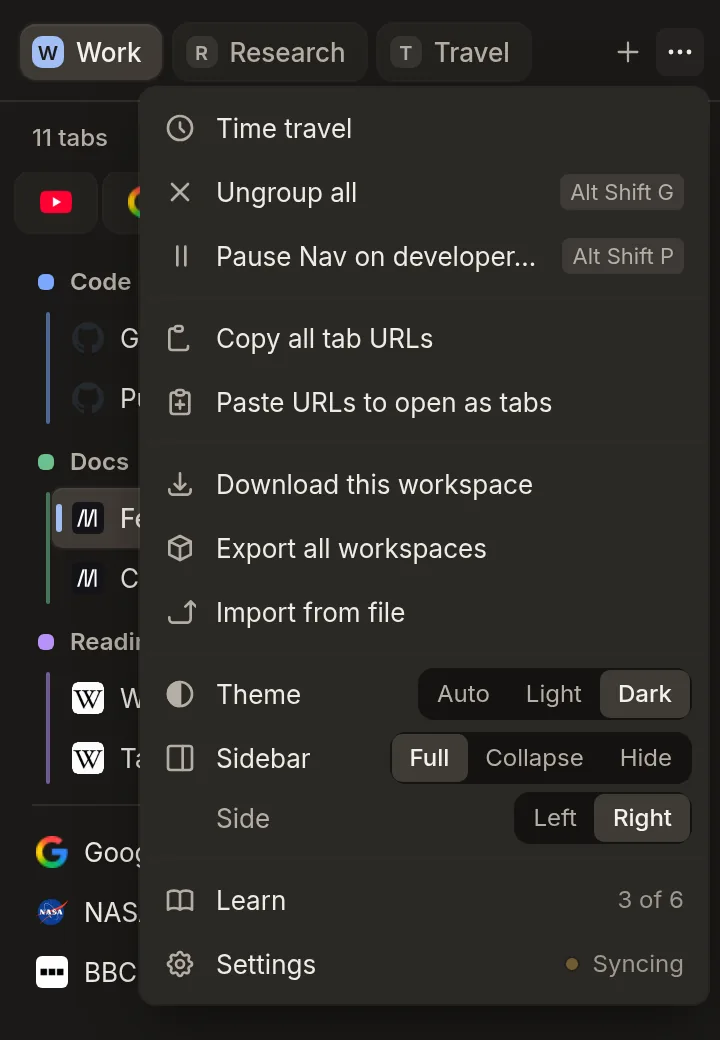Click the blue Code group color dot

pyautogui.click(x=46, y=282)
